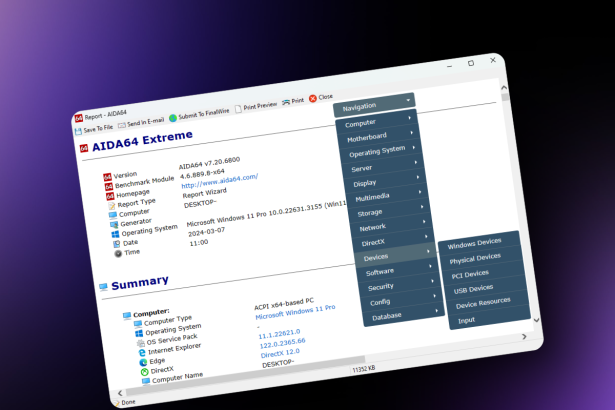This screenshot has width=615, height=410.
Task: Open the Config navigation menu entry
Action: point(401,300)
